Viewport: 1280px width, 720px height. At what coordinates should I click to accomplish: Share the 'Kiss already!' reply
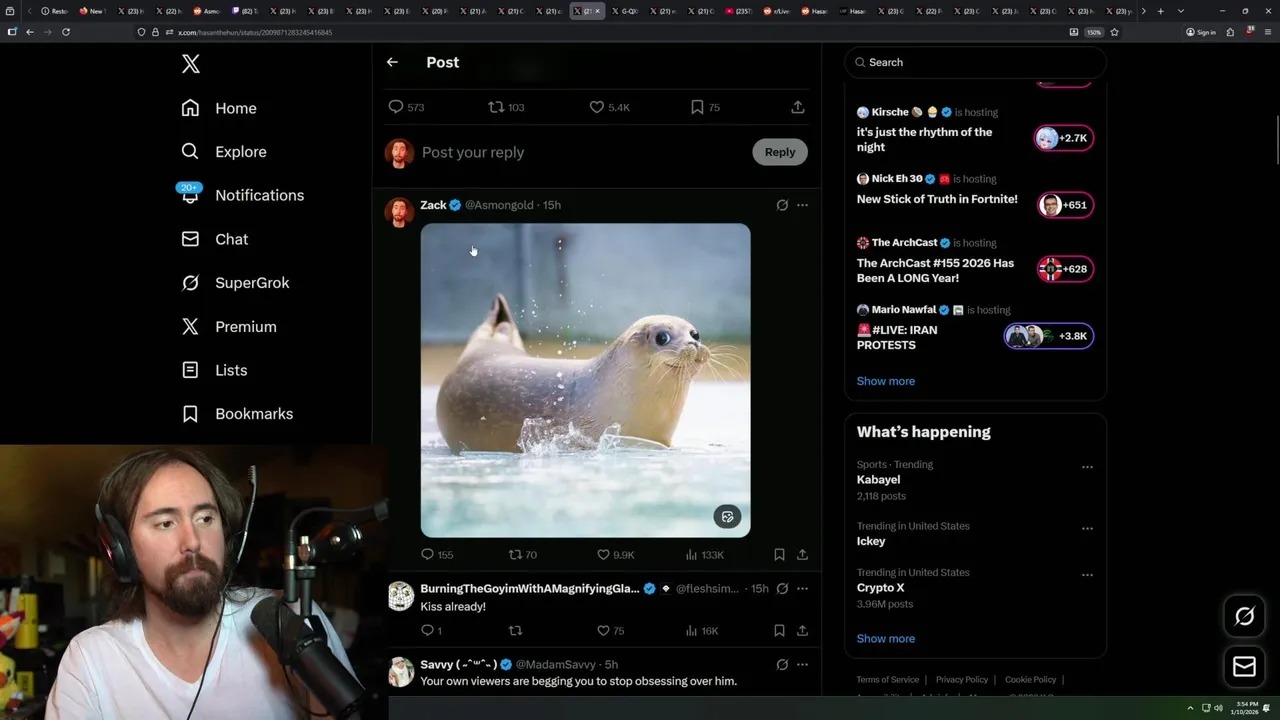[802, 631]
